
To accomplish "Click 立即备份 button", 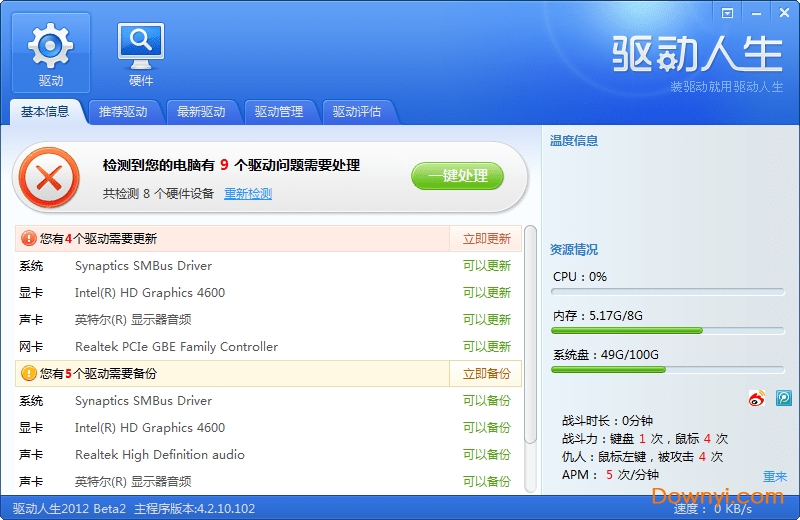I will (486, 374).
